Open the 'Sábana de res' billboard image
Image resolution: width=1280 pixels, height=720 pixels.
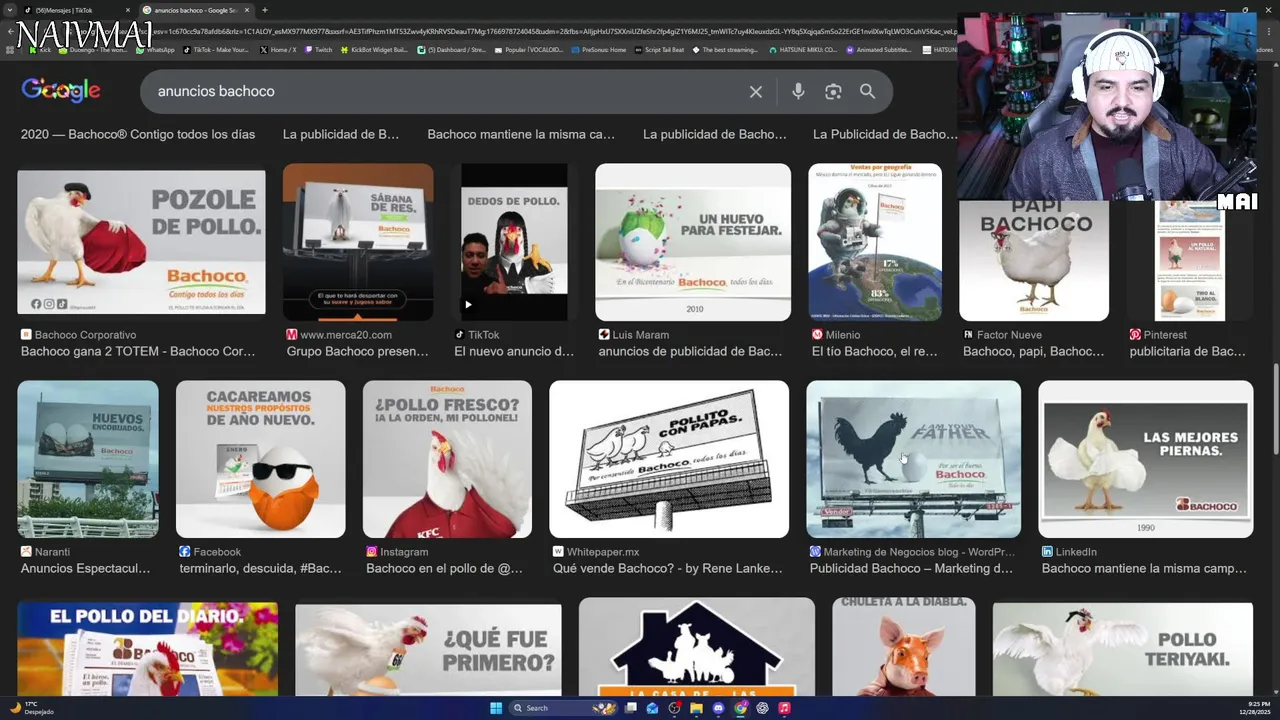pyautogui.click(x=358, y=242)
